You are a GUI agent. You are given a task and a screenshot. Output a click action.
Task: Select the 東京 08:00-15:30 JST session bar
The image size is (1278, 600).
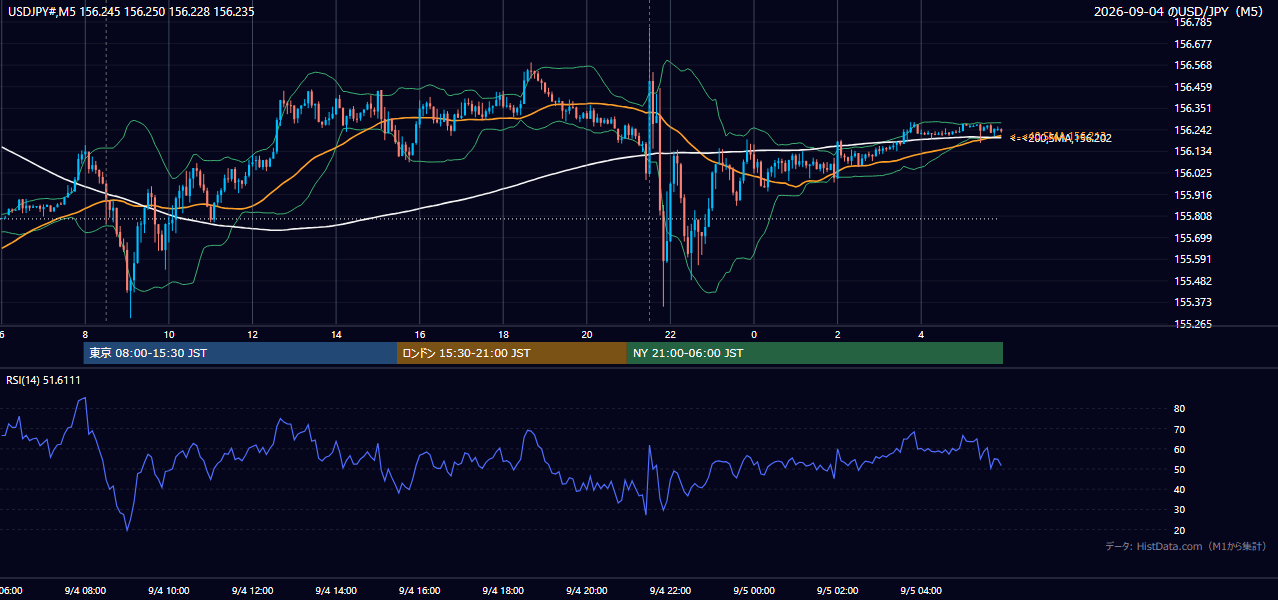point(240,353)
